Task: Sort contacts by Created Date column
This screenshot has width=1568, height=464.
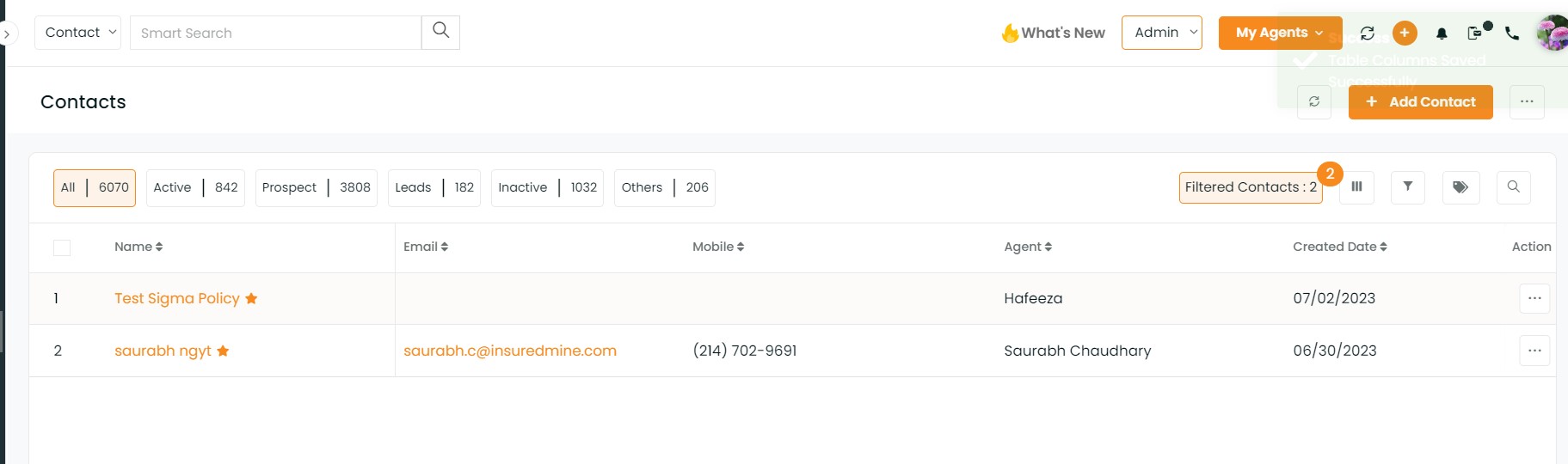Action: point(1340,247)
